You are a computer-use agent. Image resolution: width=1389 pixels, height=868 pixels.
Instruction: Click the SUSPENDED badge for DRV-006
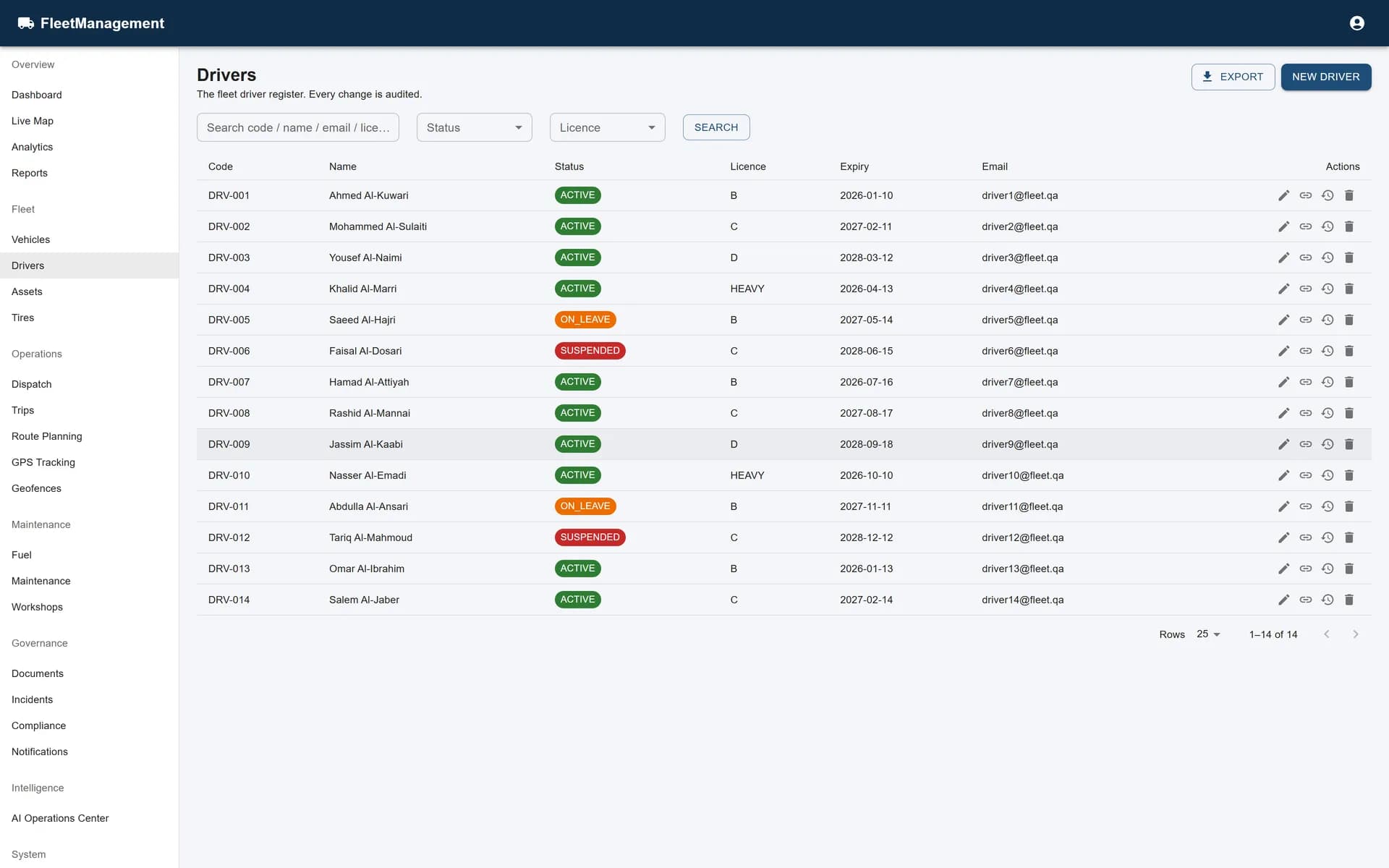pyautogui.click(x=590, y=351)
